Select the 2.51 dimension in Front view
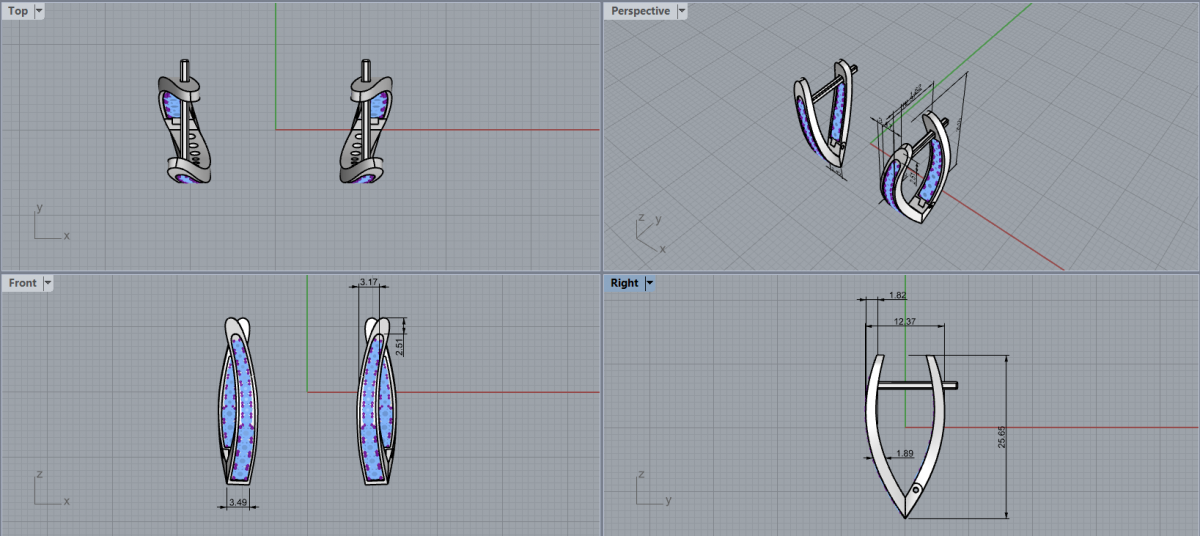The height and width of the screenshot is (536, 1200). click(400, 346)
